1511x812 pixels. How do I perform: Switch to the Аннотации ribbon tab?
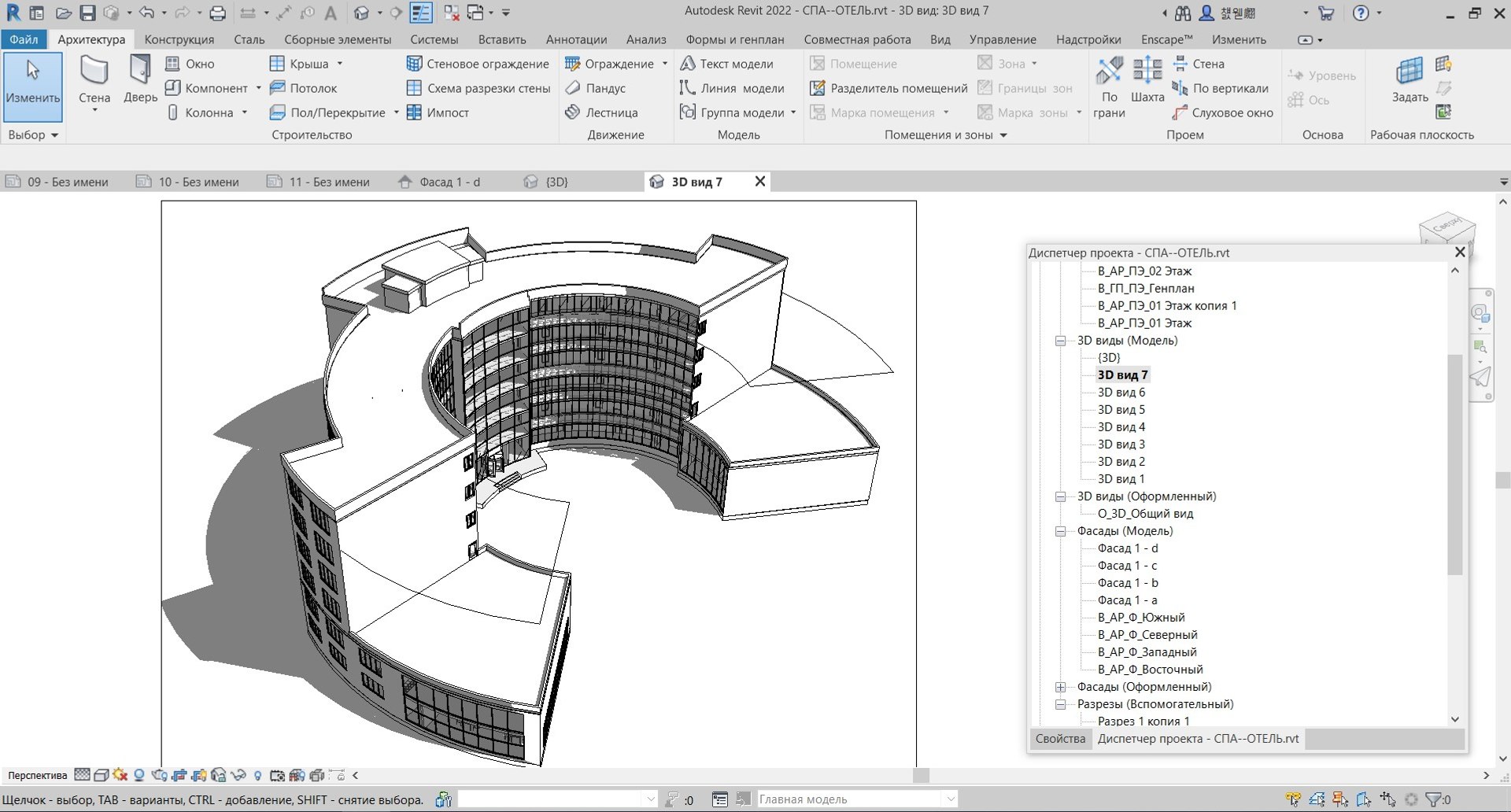pyautogui.click(x=576, y=39)
